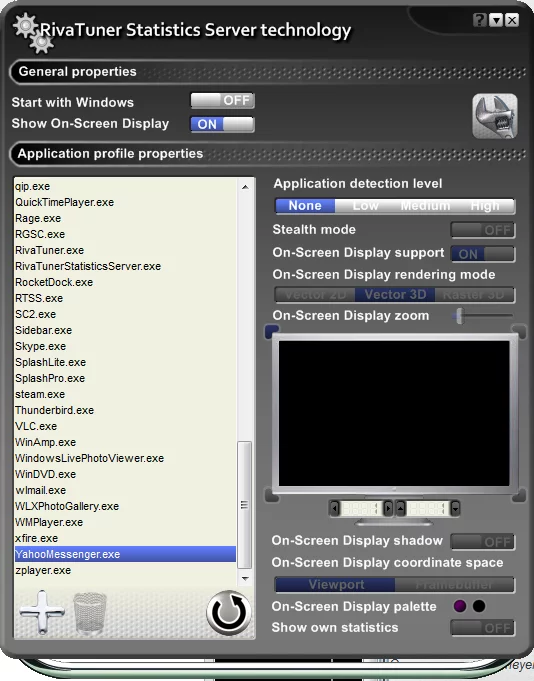Click the gears logo in title bar
This screenshot has width=534, height=681.
(x=33, y=33)
